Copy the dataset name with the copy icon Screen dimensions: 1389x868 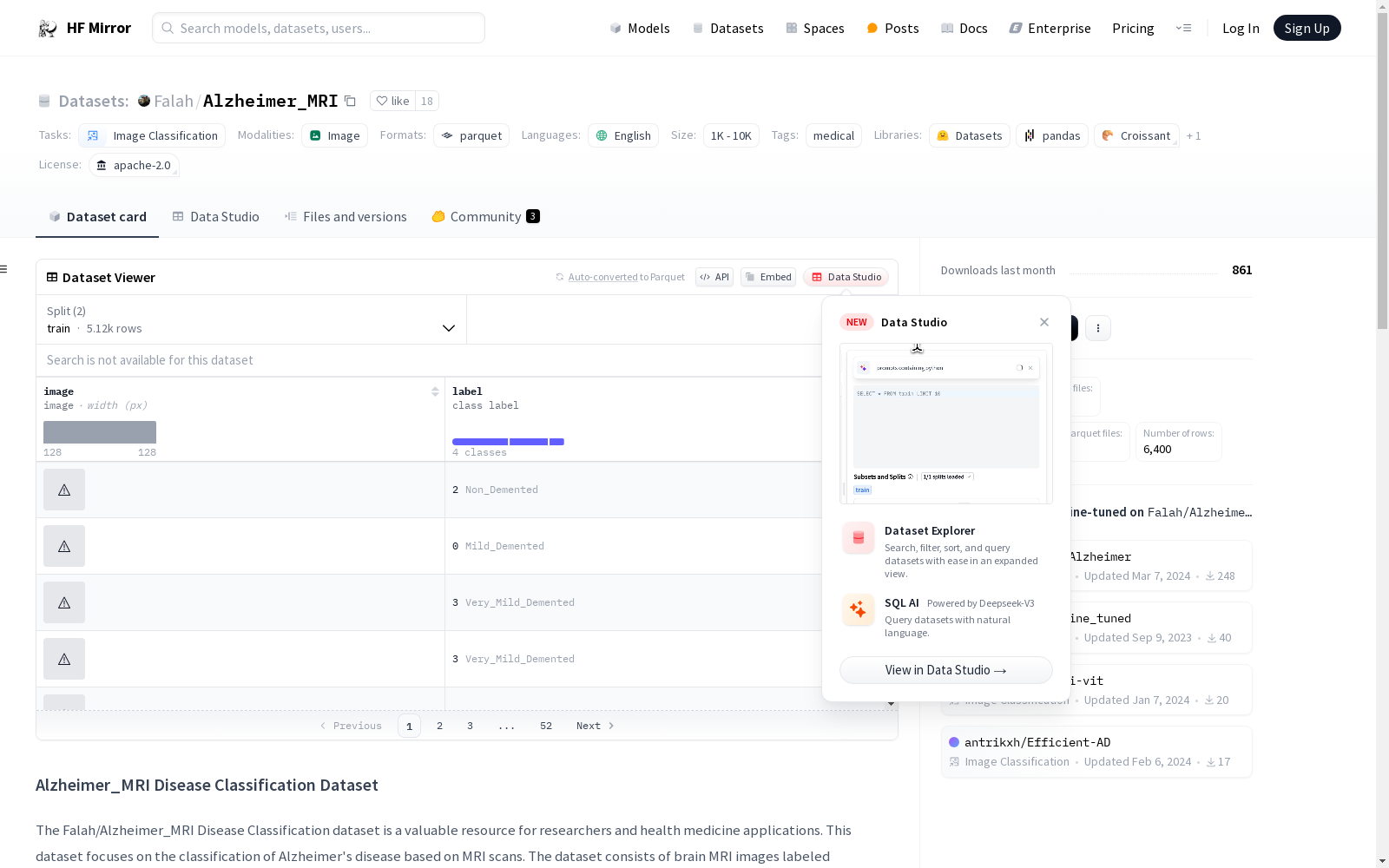pyautogui.click(x=350, y=101)
